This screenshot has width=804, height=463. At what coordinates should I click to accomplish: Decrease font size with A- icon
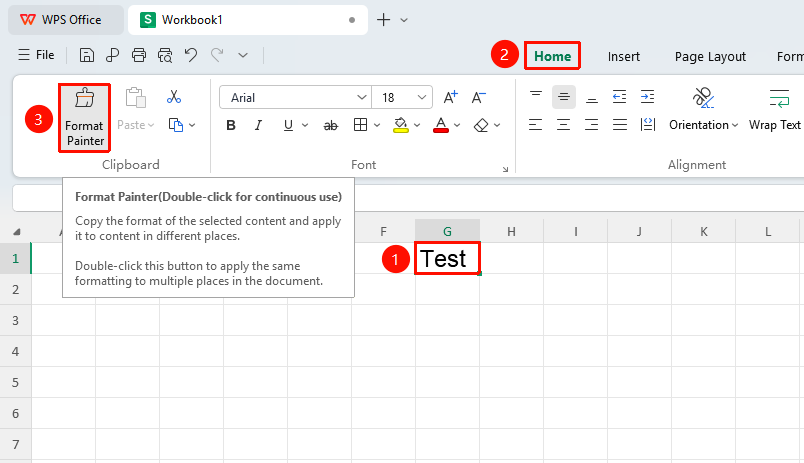point(478,97)
